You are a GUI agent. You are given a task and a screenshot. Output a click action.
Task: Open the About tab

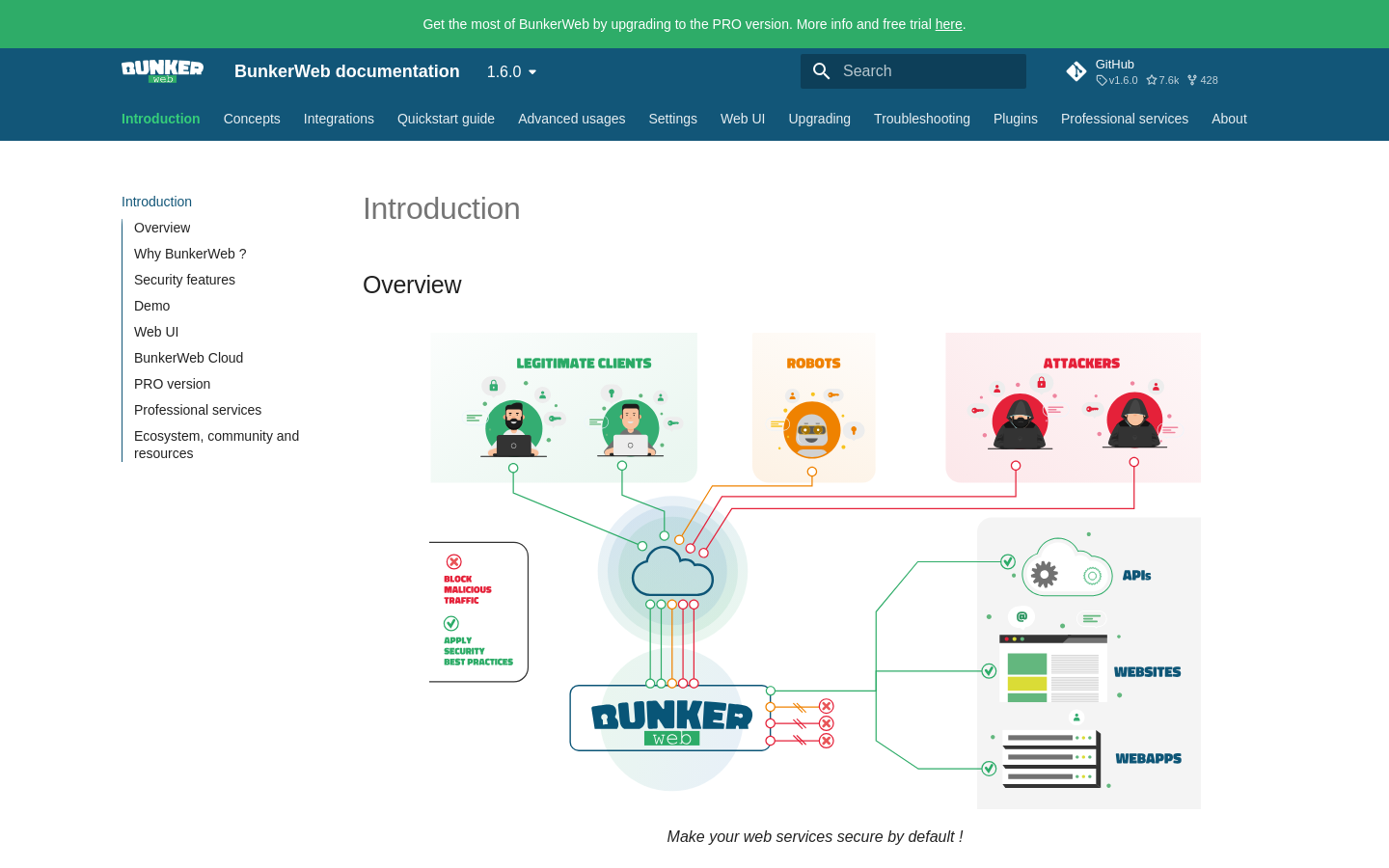[x=1229, y=119]
